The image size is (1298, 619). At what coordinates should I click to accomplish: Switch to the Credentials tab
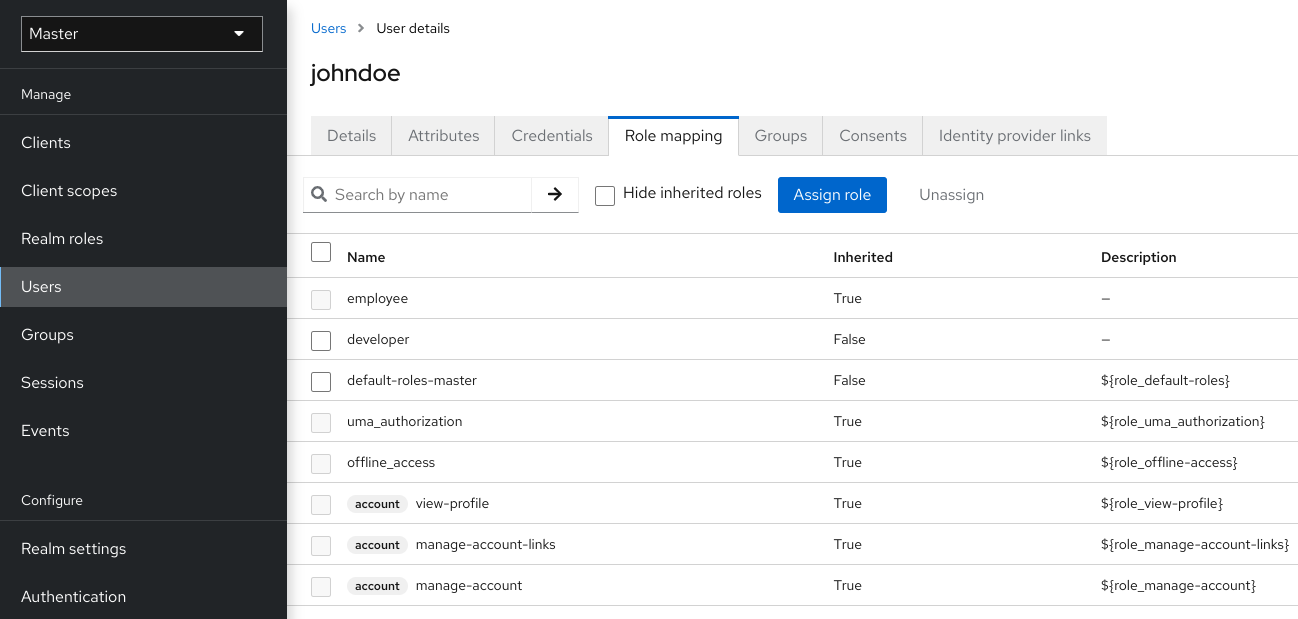click(x=551, y=135)
